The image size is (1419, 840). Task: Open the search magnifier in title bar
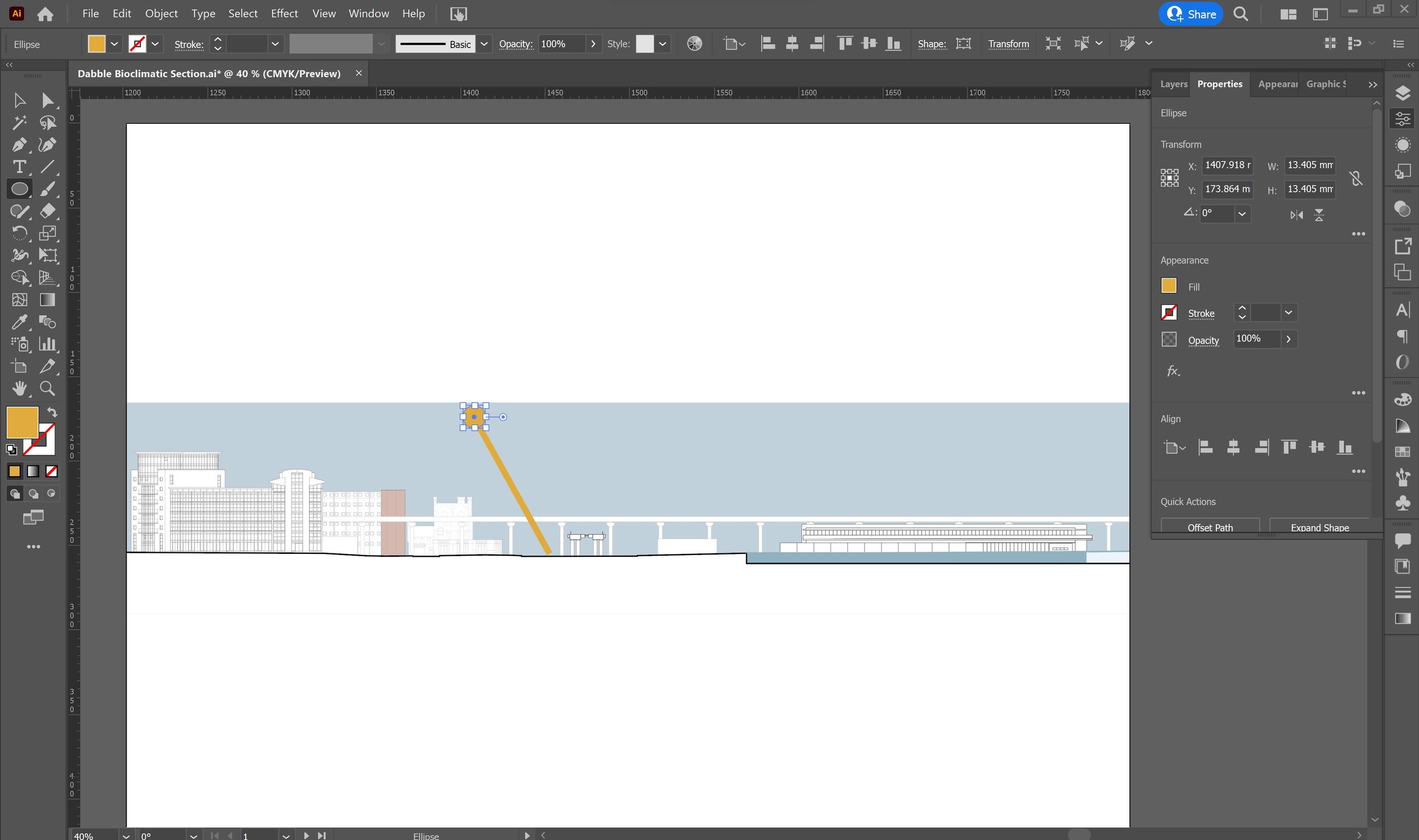tap(1241, 14)
